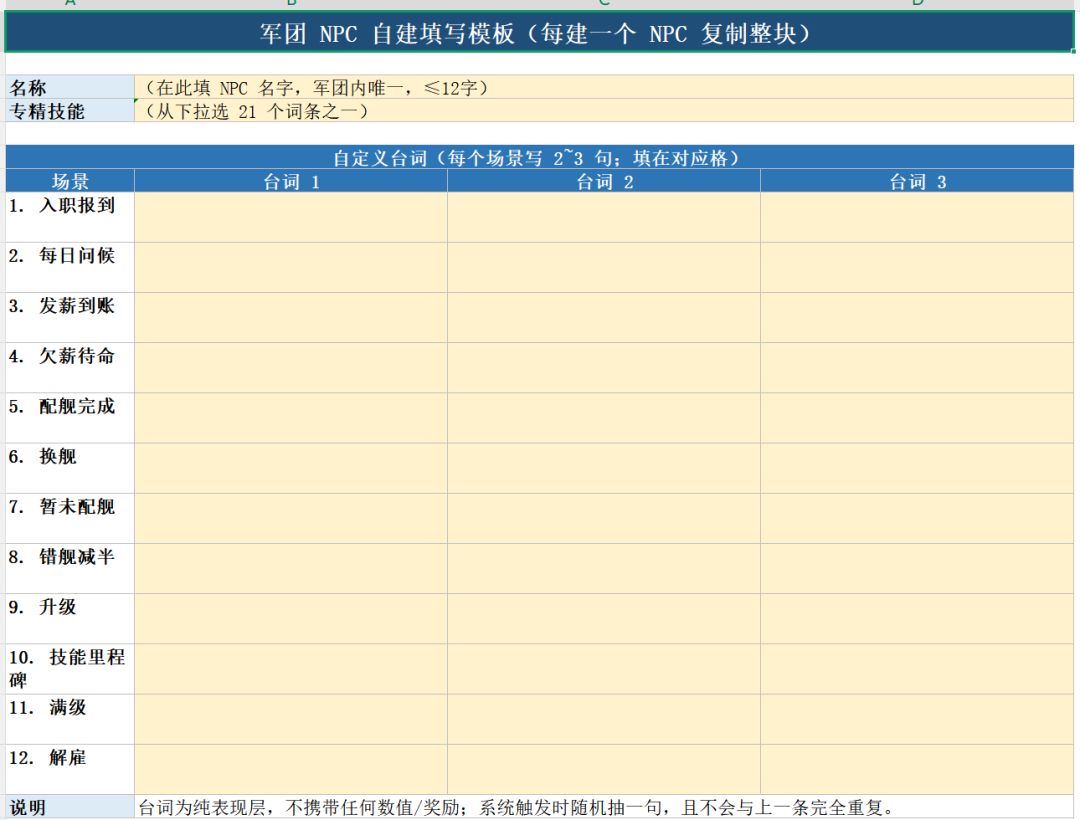Image resolution: width=1080 pixels, height=820 pixels.
Task: Click the scene label 4. 欠薪待命
Action: pyautogui.click(x=70, y=368)
